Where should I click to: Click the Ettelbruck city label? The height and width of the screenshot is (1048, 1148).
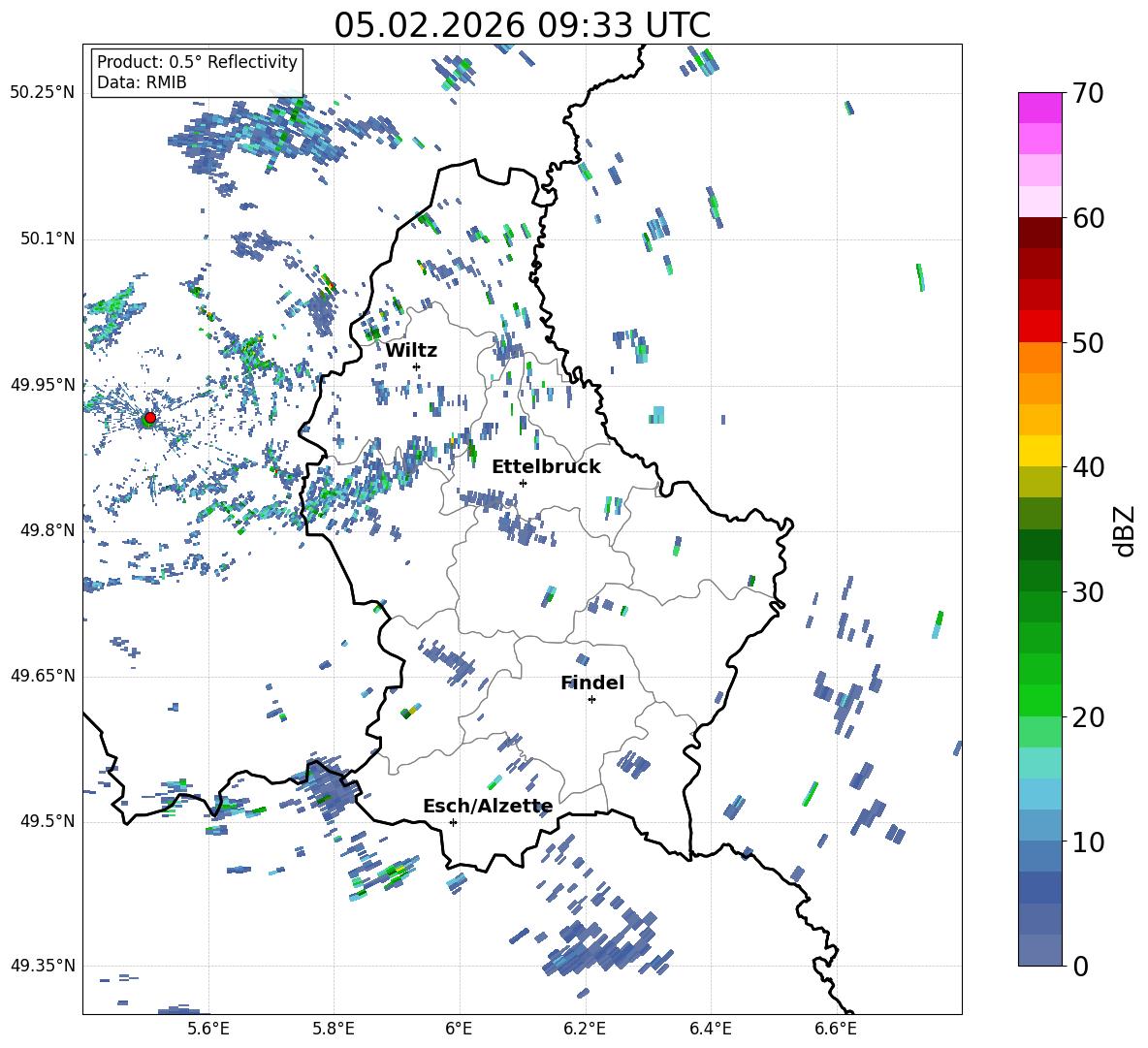(x=546, y=466)
